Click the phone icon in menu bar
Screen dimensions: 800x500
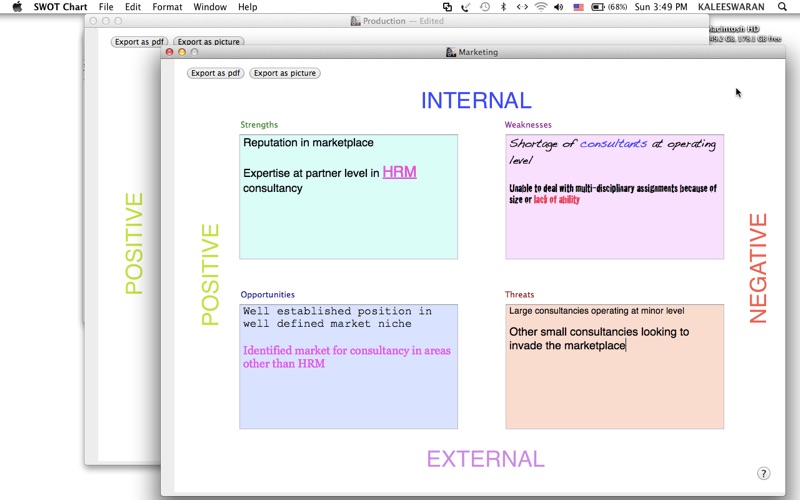tap(465, 7)
